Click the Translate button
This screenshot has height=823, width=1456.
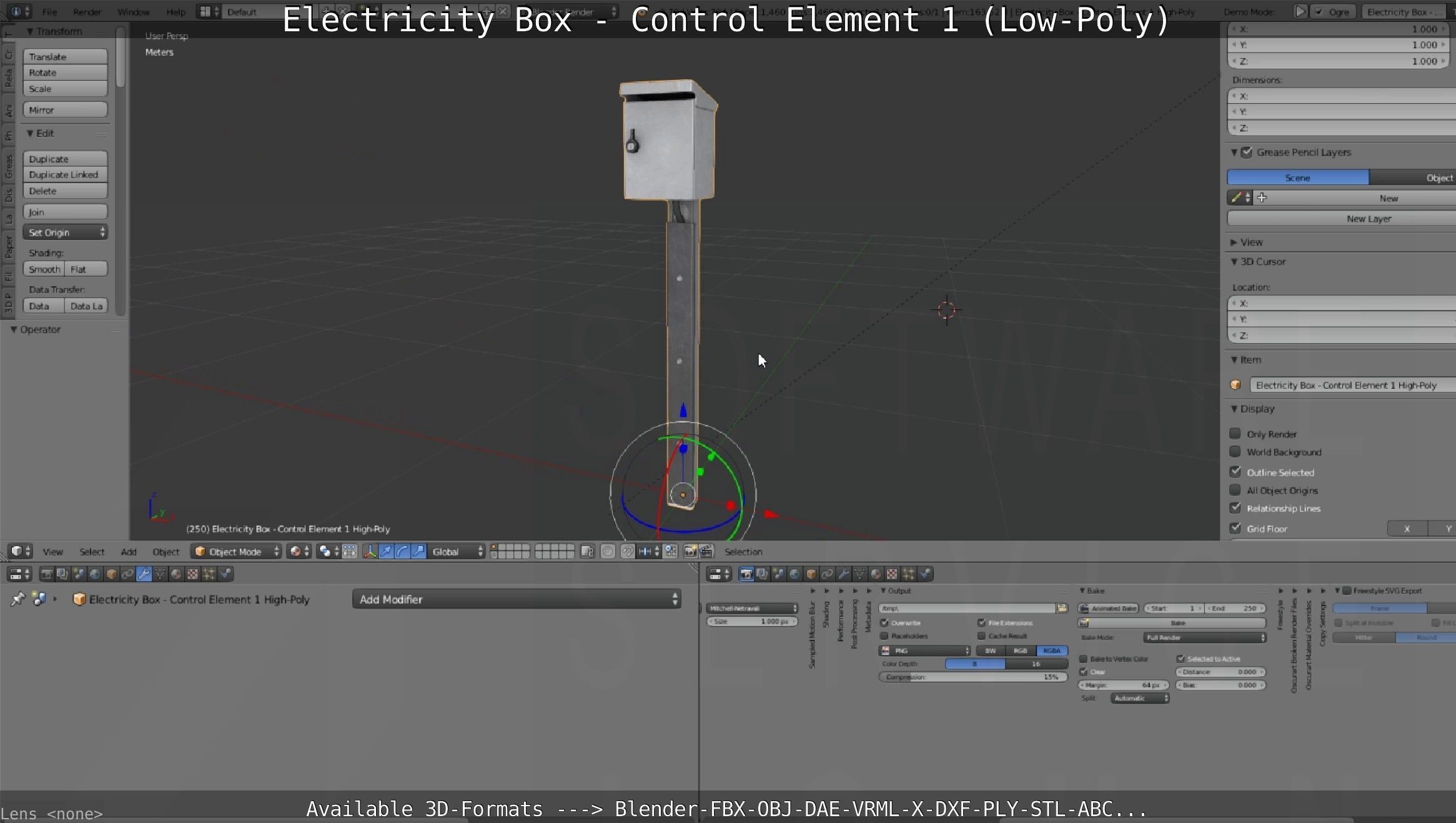pos(66,57)
